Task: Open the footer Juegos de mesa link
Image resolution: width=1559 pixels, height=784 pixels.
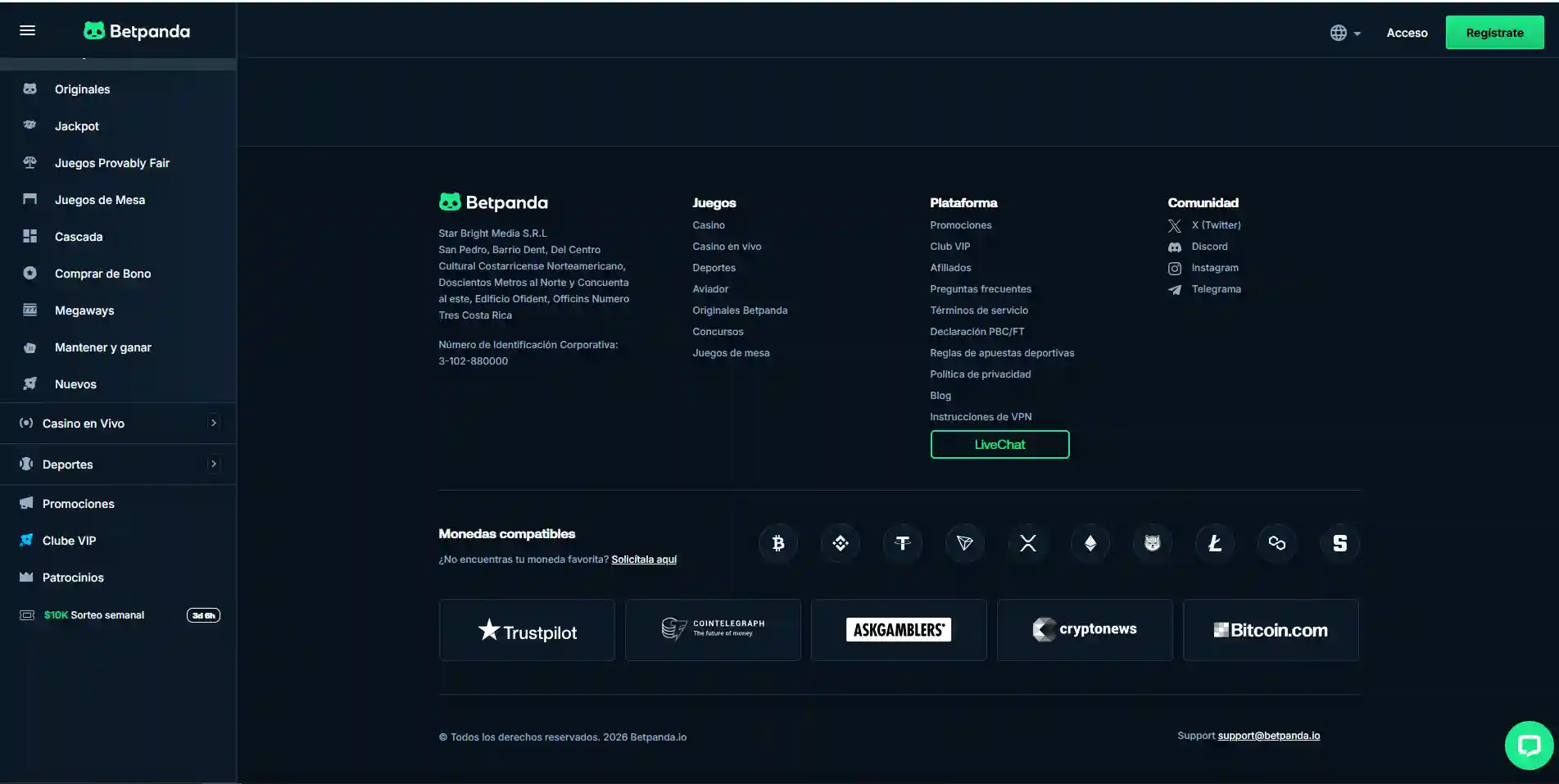Action: [x=731, y=353]
